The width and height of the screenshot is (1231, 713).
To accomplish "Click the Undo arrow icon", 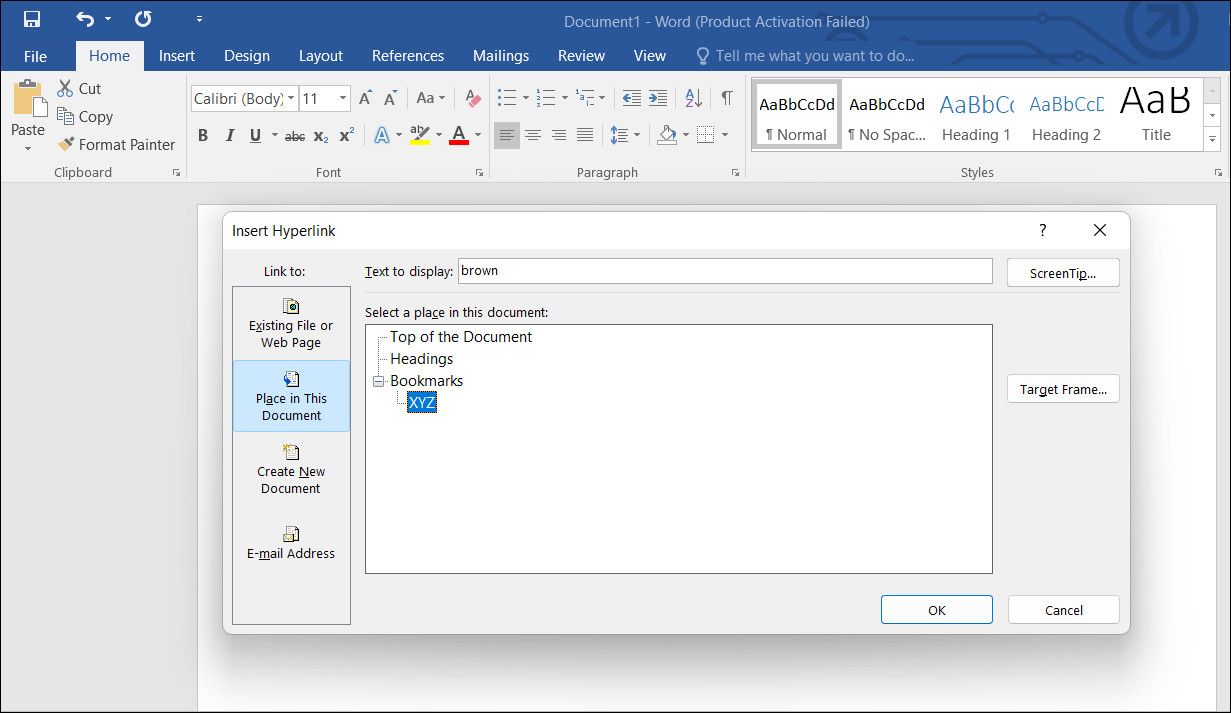I will click(85, 19).
